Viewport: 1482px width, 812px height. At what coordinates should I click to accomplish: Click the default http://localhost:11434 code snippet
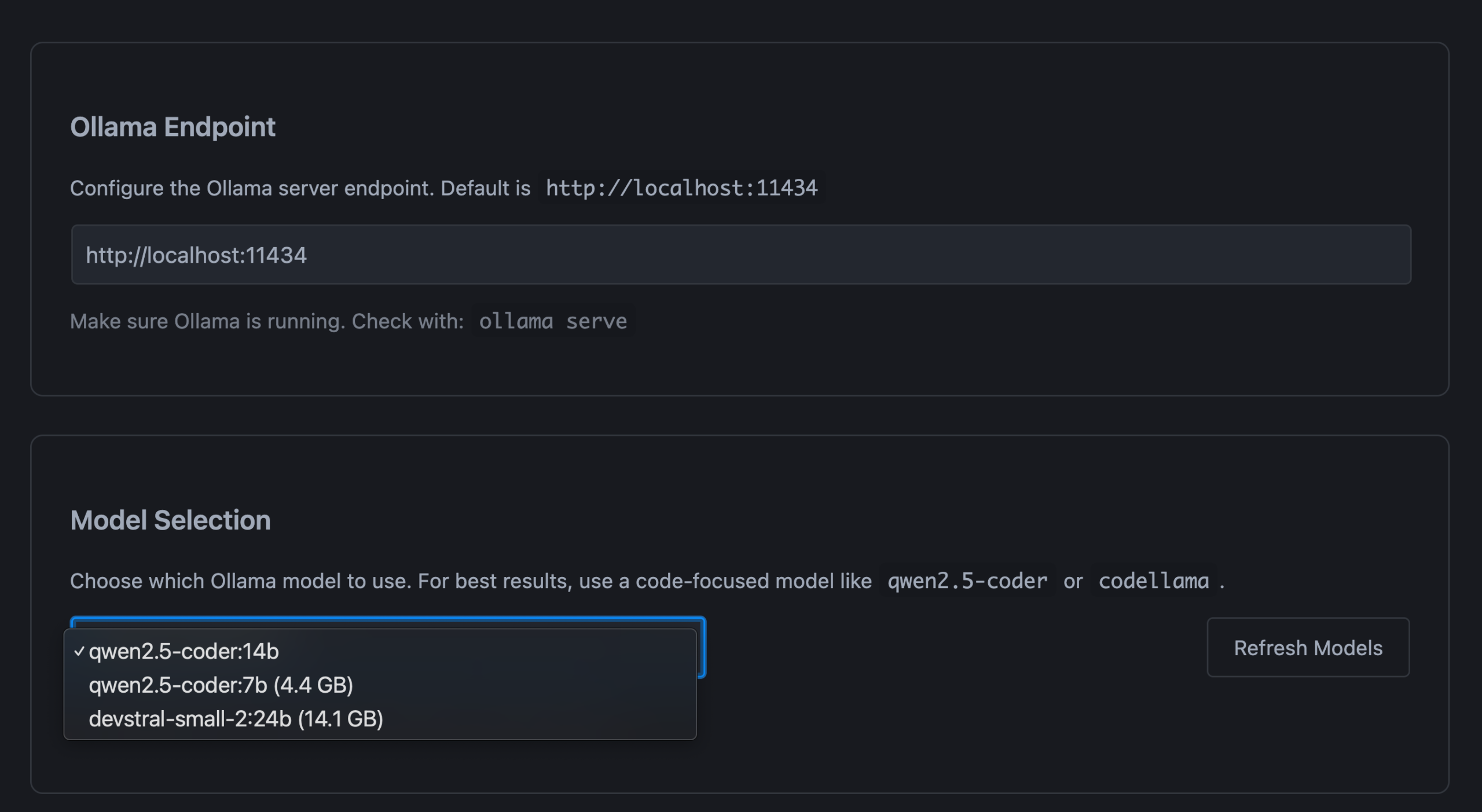pyautogui.click(x=681, y=188)
